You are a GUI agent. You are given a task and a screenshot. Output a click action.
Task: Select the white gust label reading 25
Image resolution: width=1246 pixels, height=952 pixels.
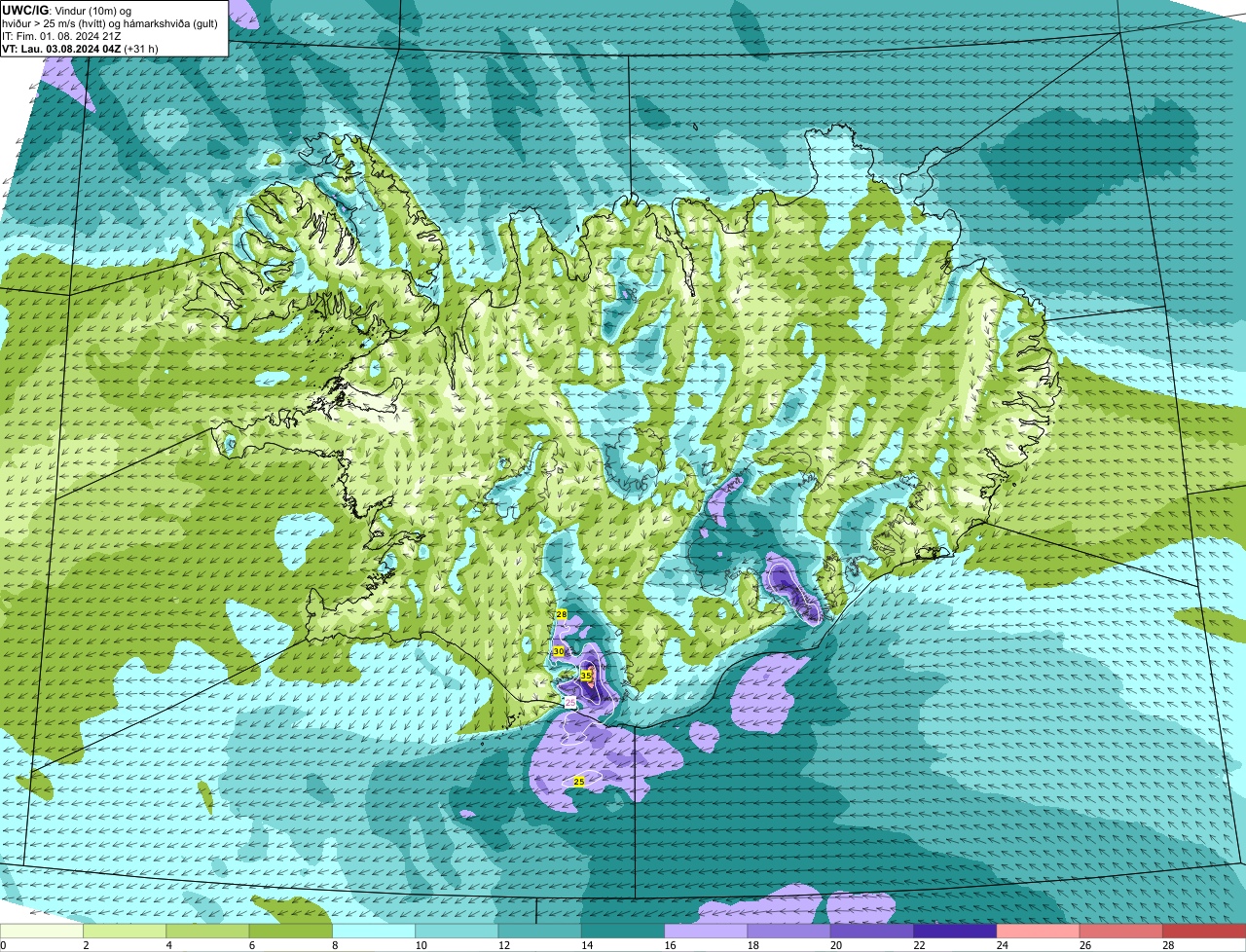click(570, 701)
